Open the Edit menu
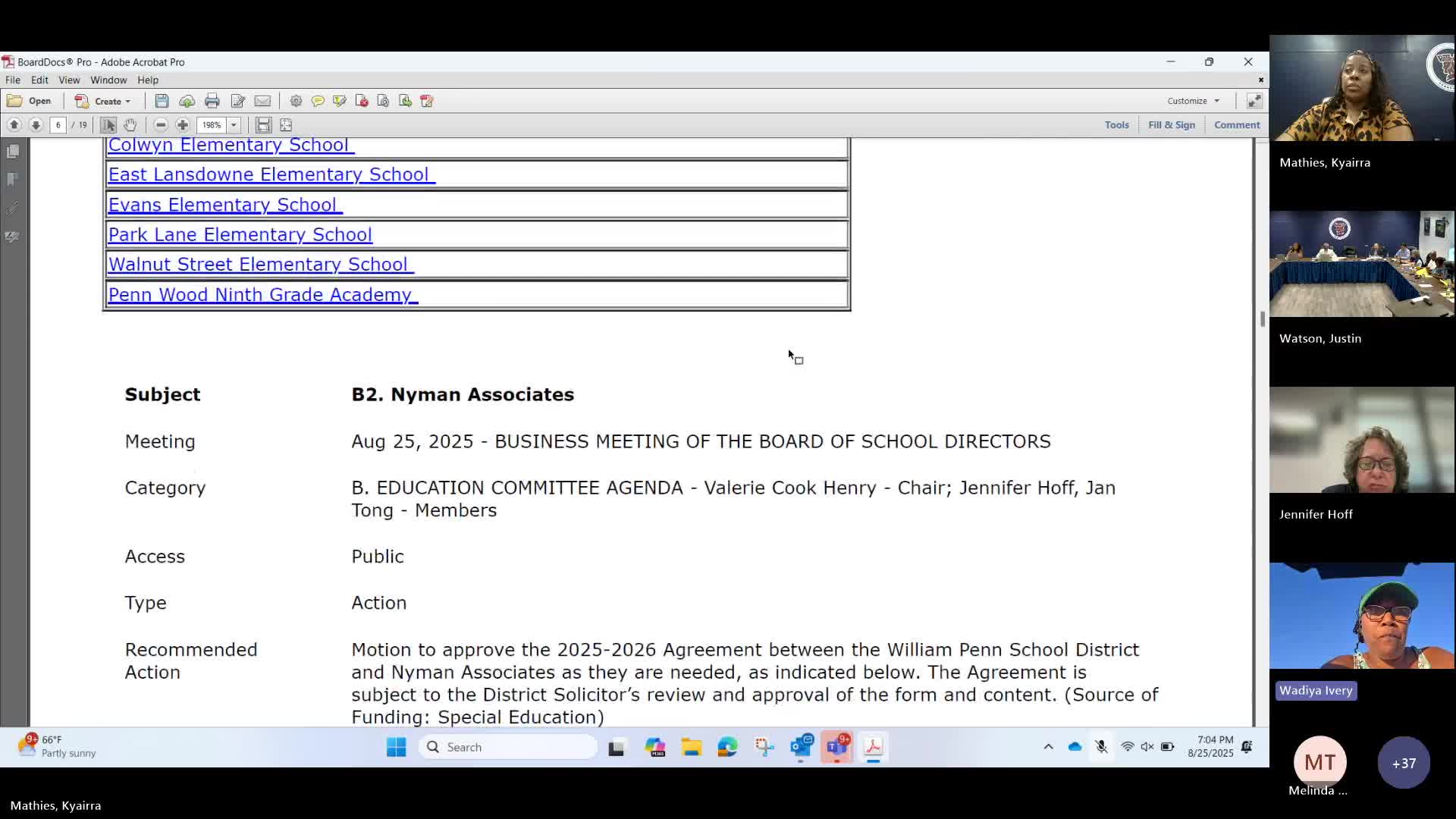Screen dimensions: 1456x819 point(39,80)
